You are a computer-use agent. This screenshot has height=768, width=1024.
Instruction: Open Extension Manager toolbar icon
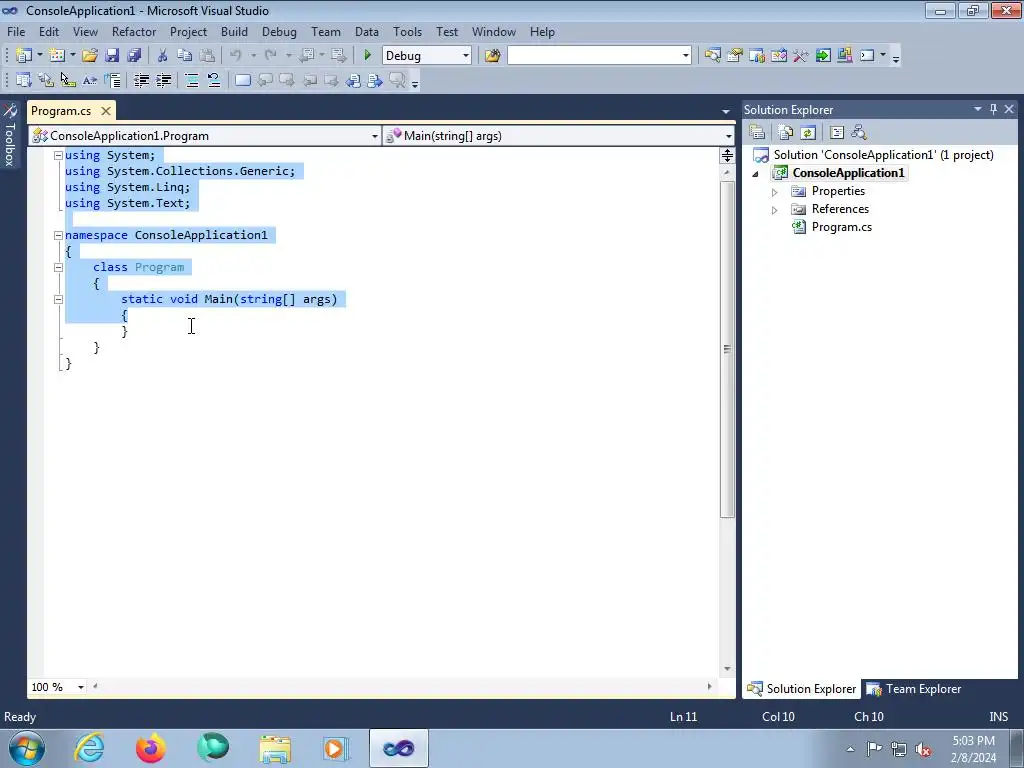point(844,56)
